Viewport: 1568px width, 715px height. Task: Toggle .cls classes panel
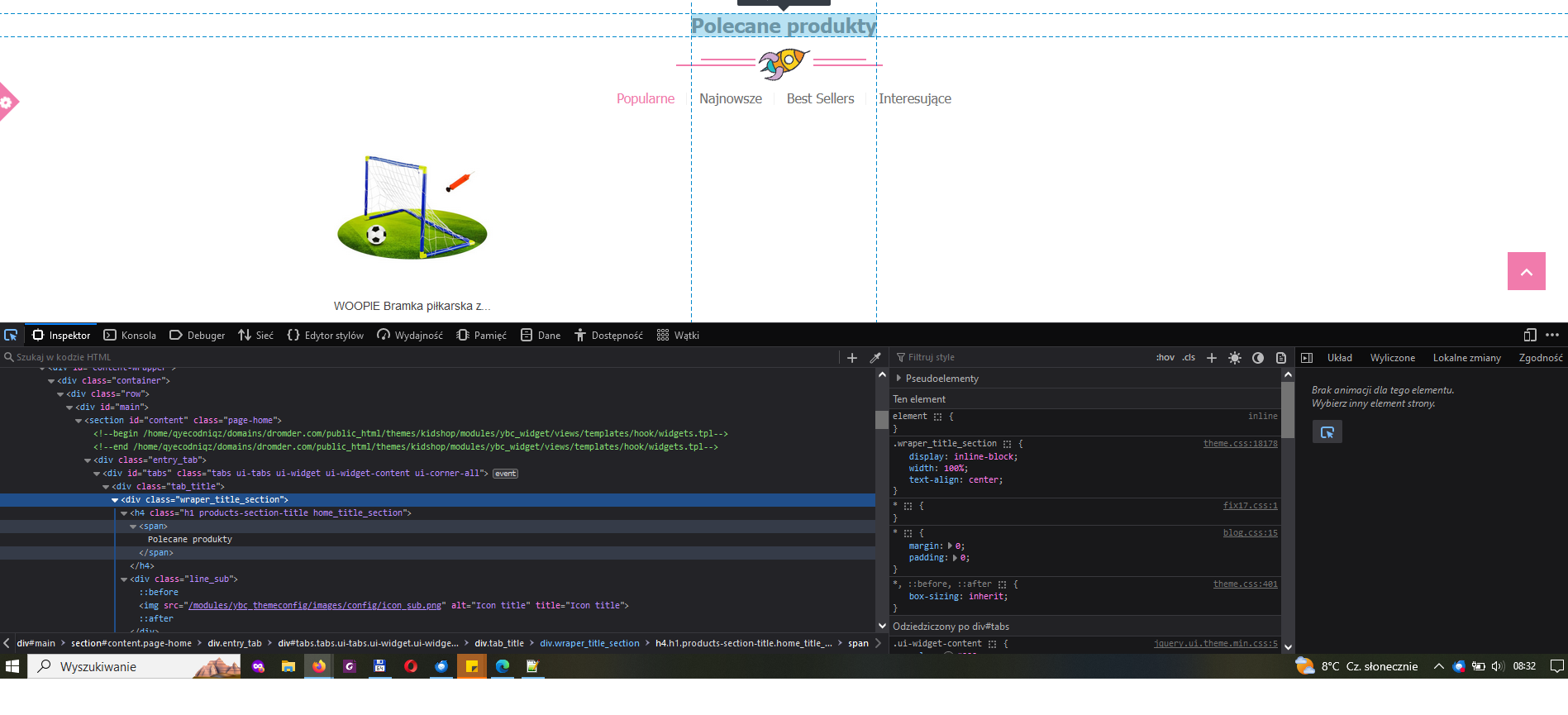1189,358
